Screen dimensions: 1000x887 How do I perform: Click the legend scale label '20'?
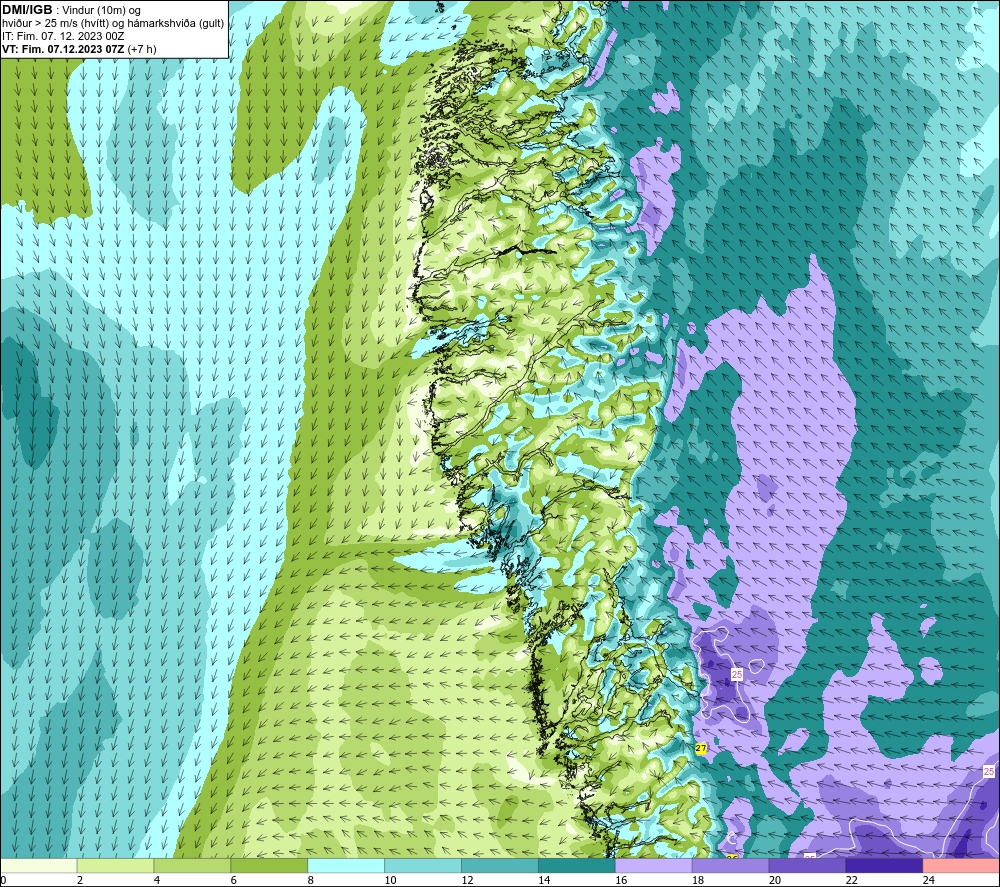click(x=775, y=881)
